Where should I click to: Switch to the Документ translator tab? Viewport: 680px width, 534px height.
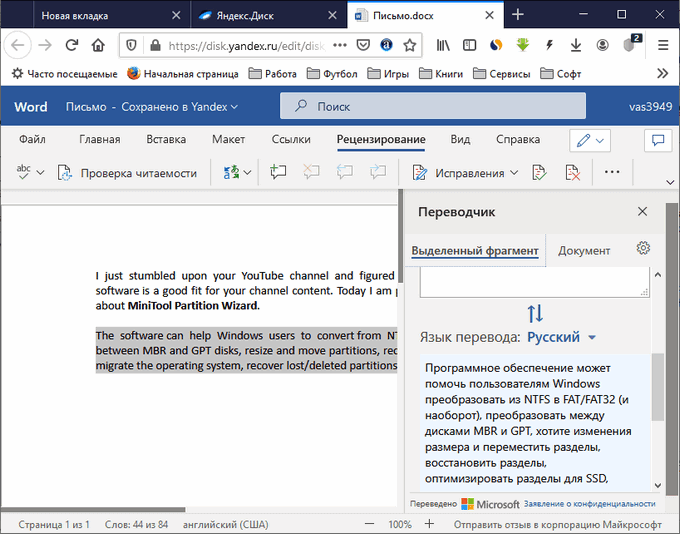584,251
